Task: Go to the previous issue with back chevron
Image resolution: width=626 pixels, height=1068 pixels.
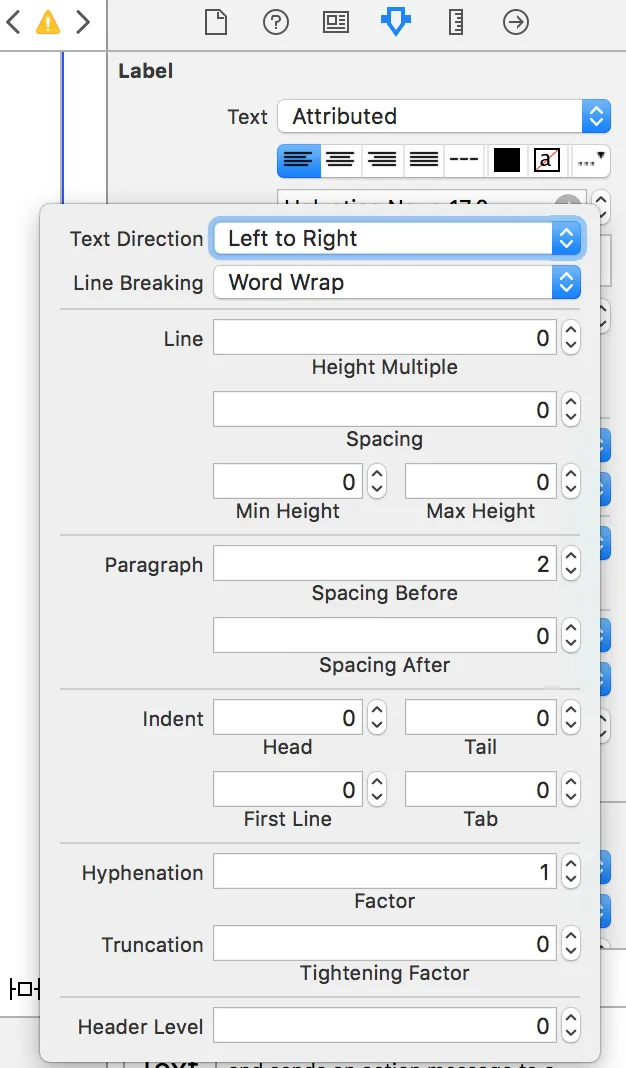Action: pos(13,22)
